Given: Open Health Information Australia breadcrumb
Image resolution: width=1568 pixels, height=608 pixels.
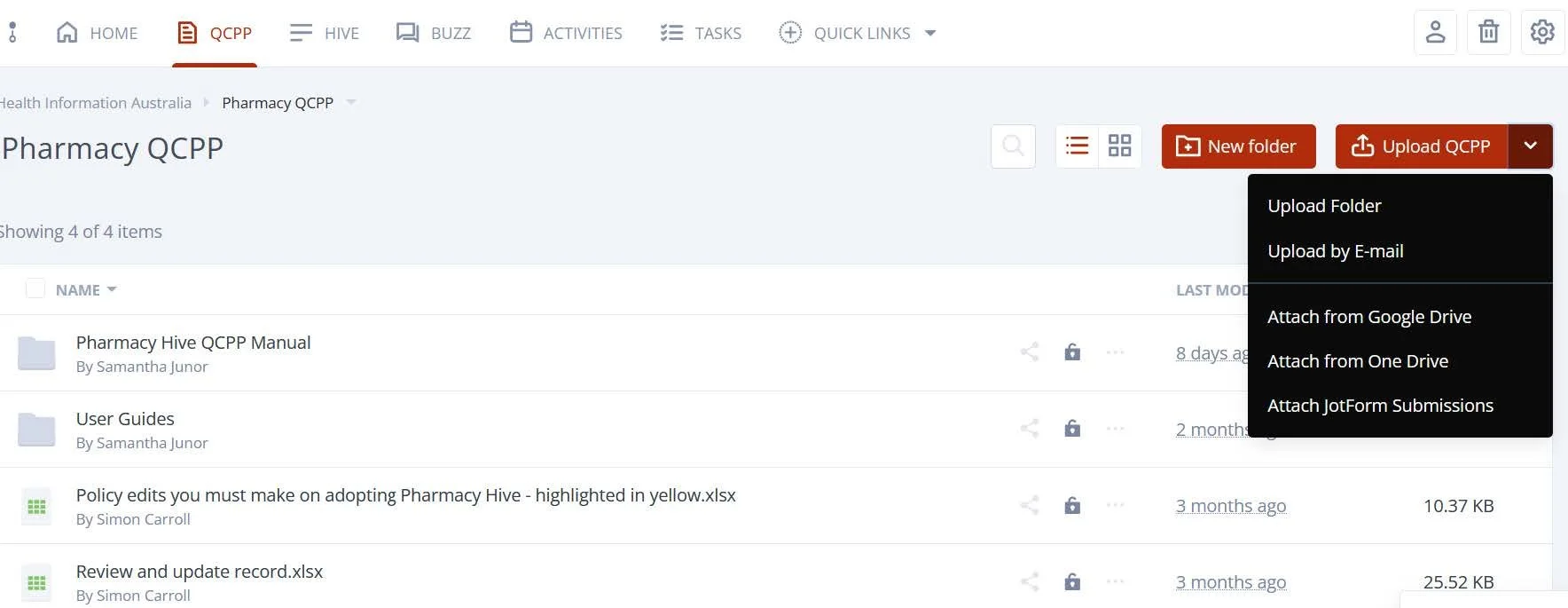Looking at the screenshot, I should (x=94, y=103).
